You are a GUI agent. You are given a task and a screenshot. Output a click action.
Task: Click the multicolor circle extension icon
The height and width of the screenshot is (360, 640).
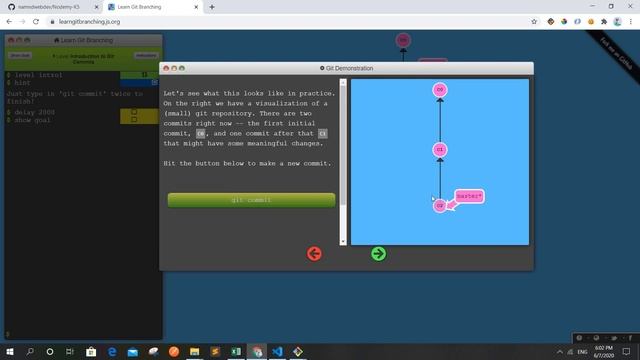(x=564, y=22)
